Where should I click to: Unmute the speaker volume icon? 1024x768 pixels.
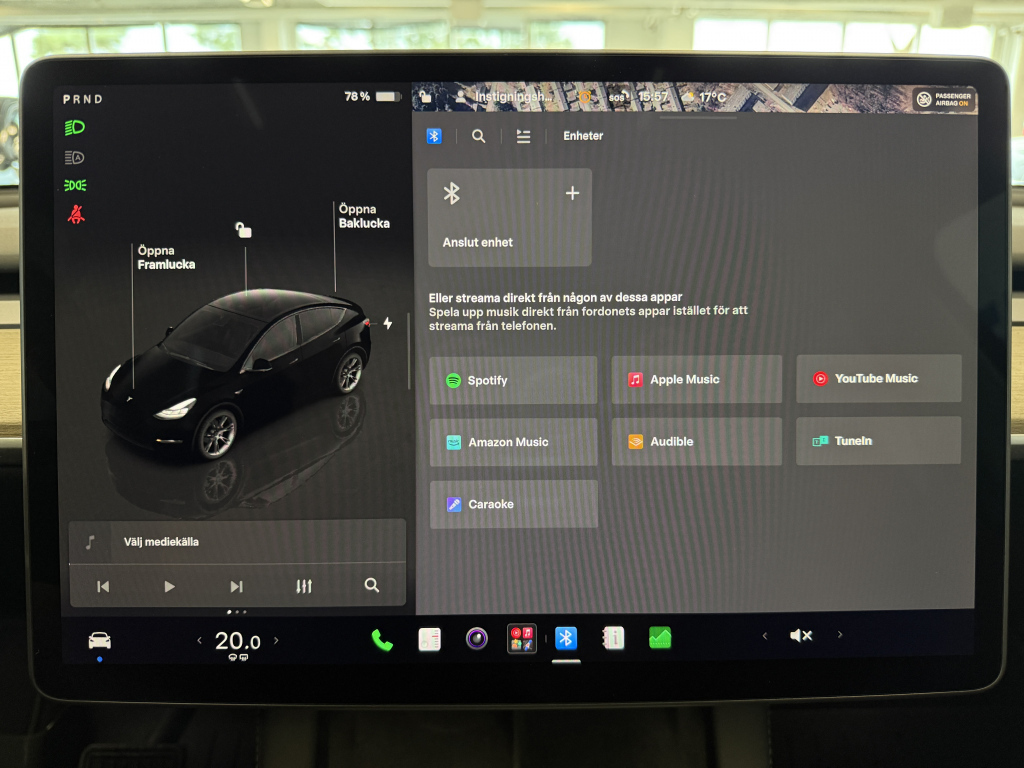[801, 635]
